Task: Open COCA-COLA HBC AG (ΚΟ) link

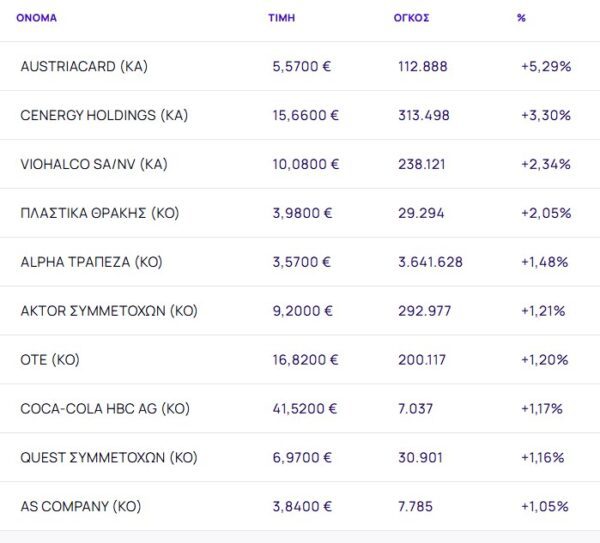Action: [105, 409]
